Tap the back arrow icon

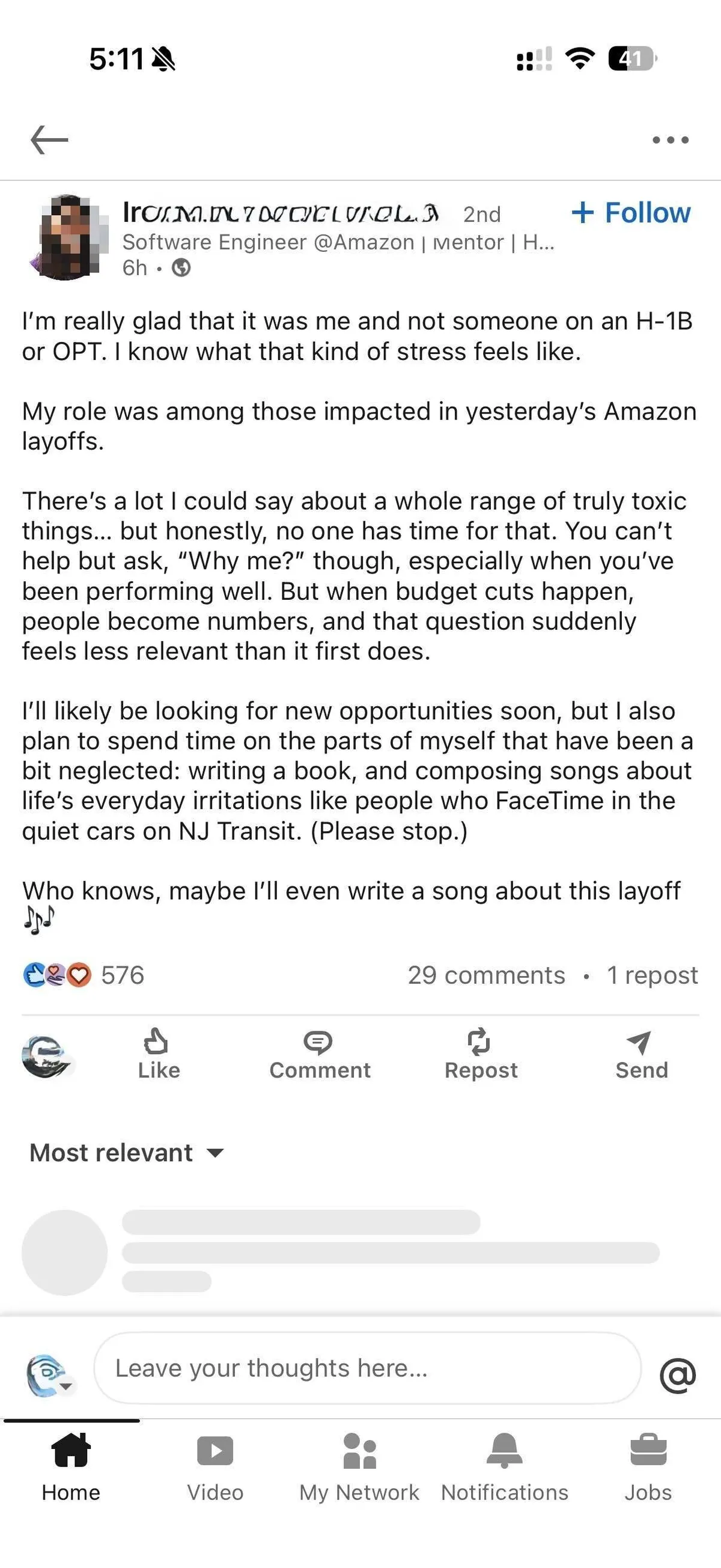tap(49, 140)
